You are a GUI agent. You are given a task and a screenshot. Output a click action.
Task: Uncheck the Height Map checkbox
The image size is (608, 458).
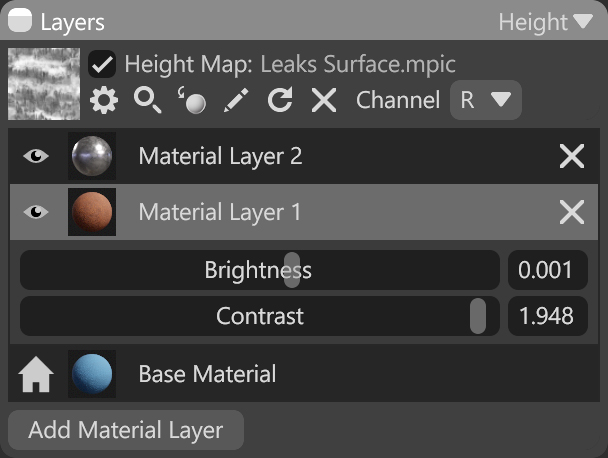click(102, 64)
